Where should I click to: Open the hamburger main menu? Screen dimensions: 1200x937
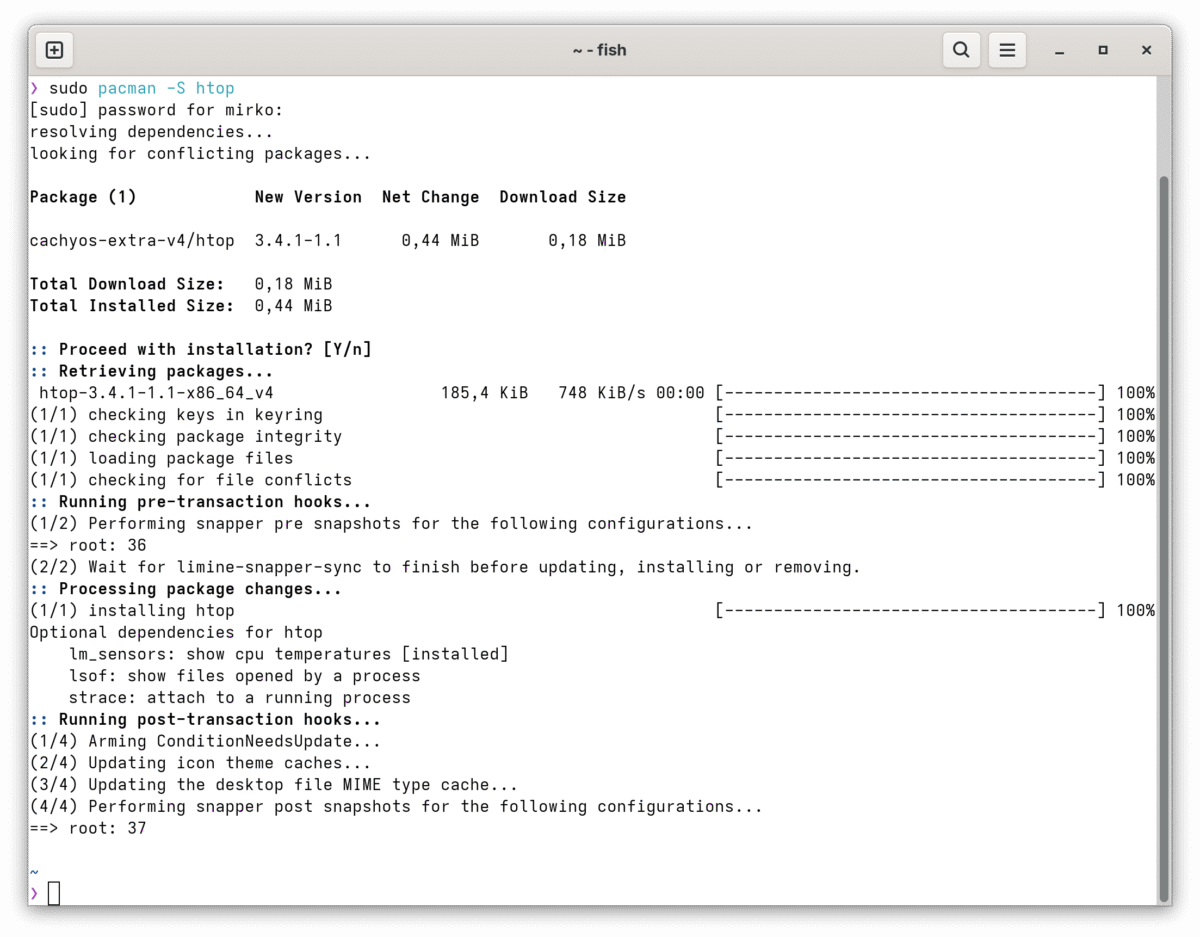point(1007,50)
